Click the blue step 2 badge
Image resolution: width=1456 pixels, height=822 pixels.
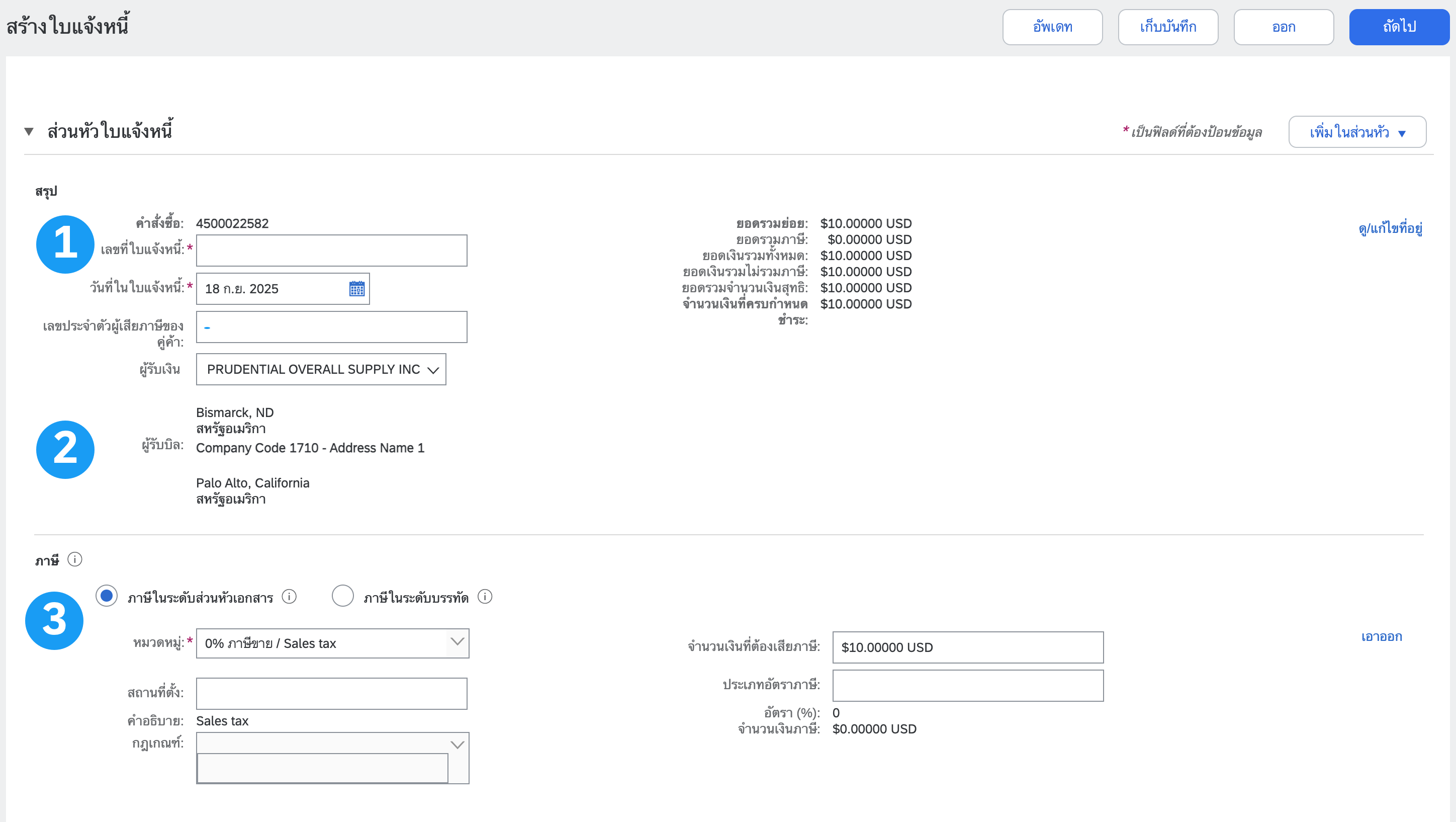[x=65, y=449]
